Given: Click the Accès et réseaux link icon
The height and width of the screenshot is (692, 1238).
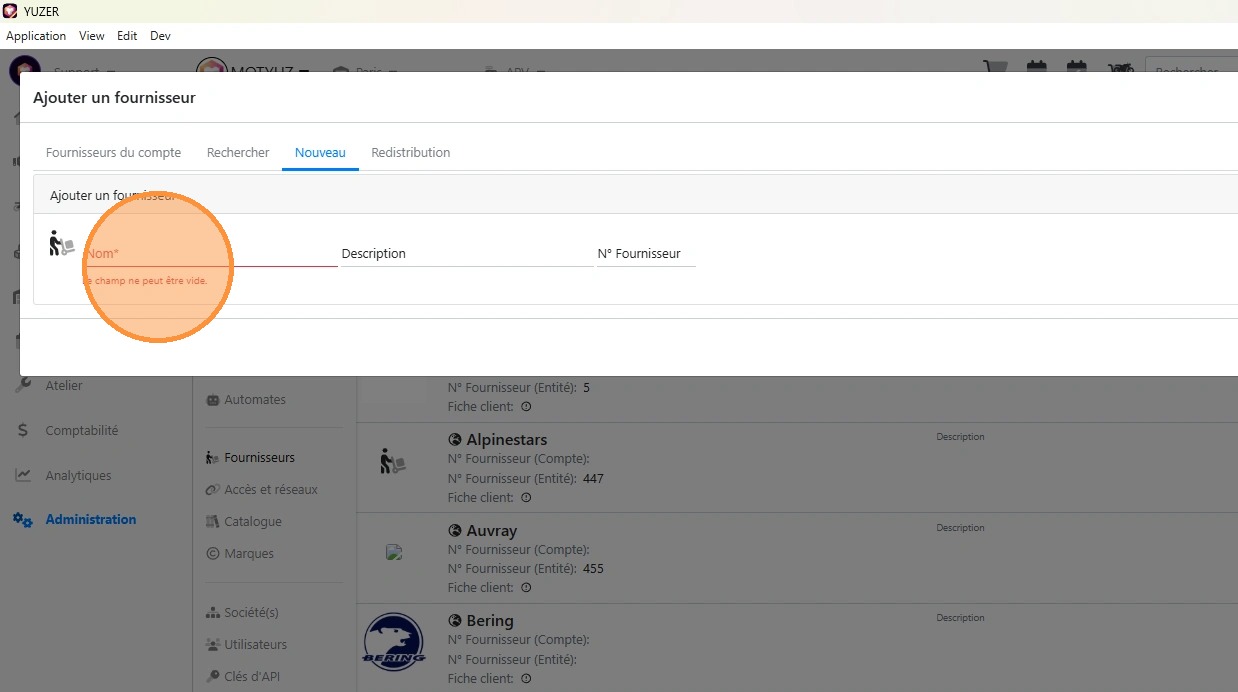Looking at the screenshot, I should coord(212,490).
